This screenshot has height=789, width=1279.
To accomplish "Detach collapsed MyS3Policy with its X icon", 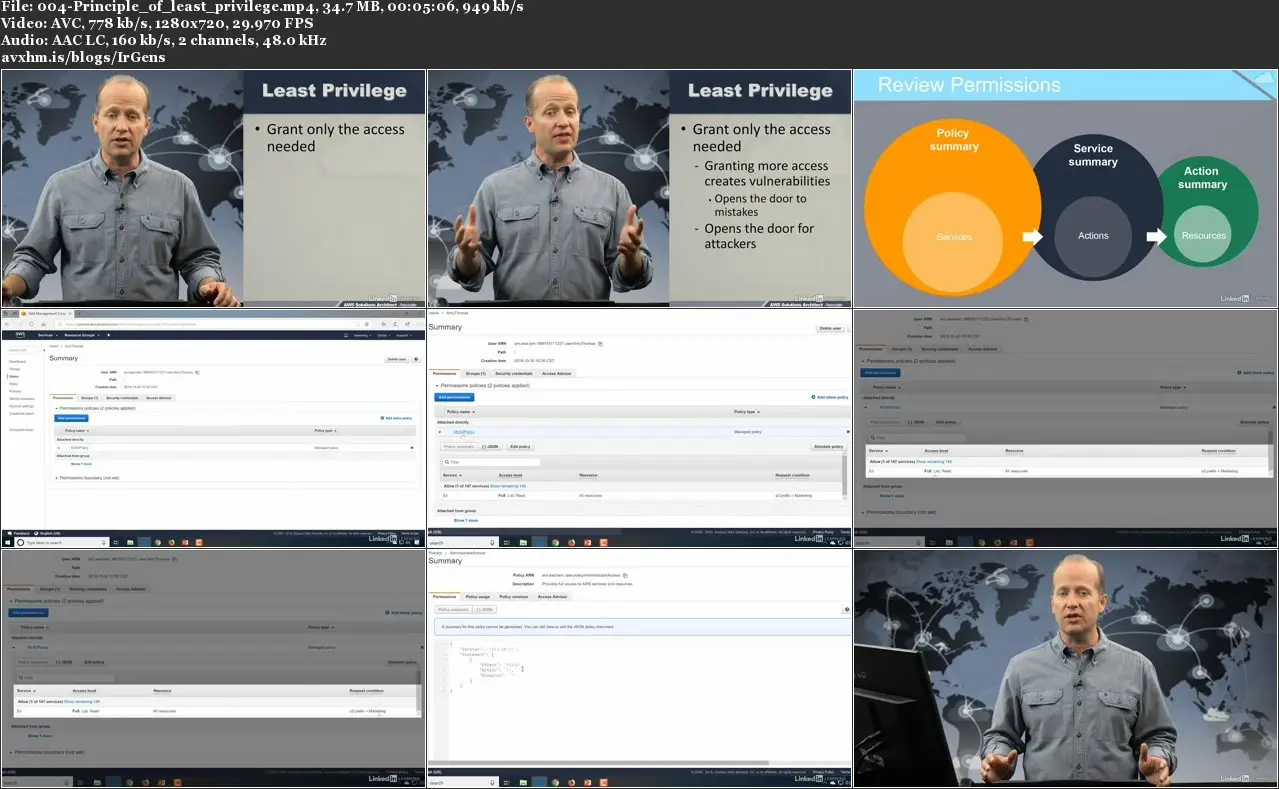I will click(x=412, y=447).
